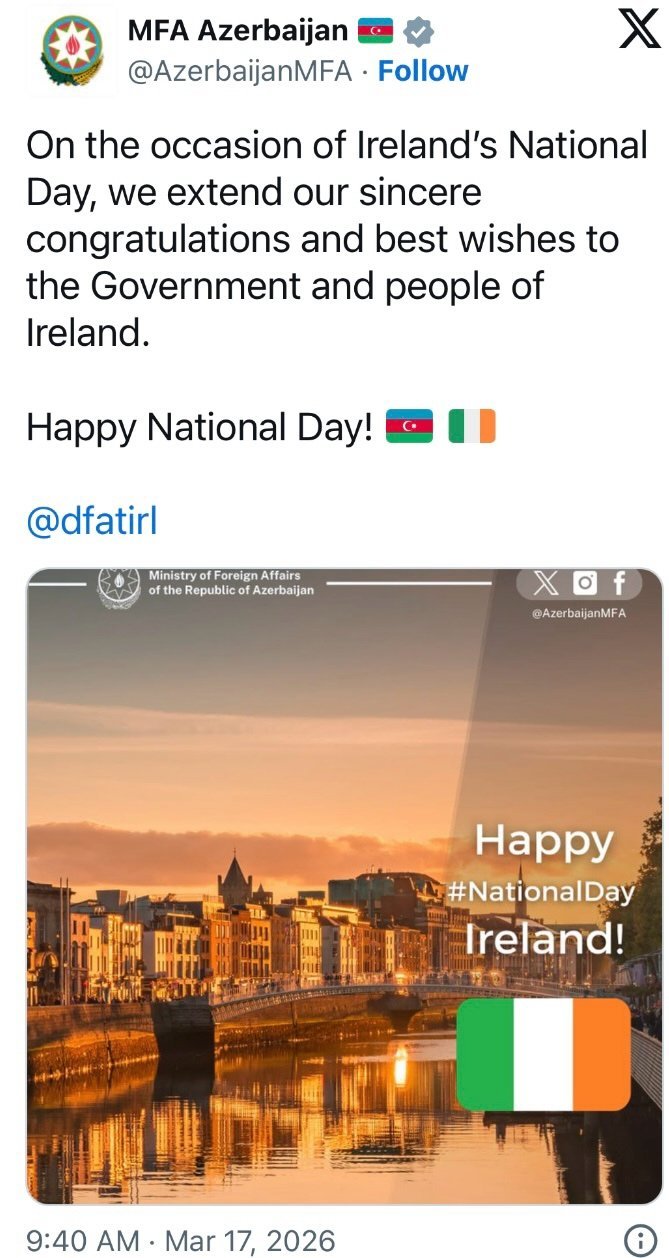Click the @AzerbaijanMFA handle under the name

click(x=239, y=71)
